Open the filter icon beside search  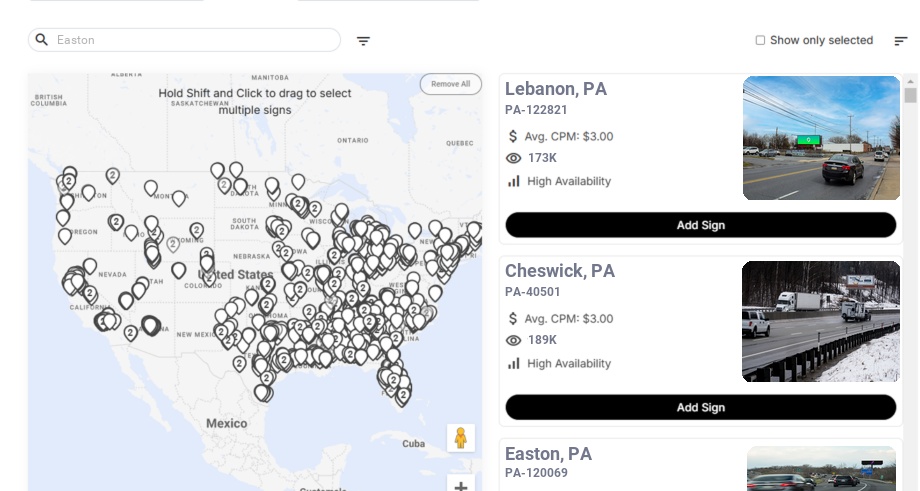[364, 41]
